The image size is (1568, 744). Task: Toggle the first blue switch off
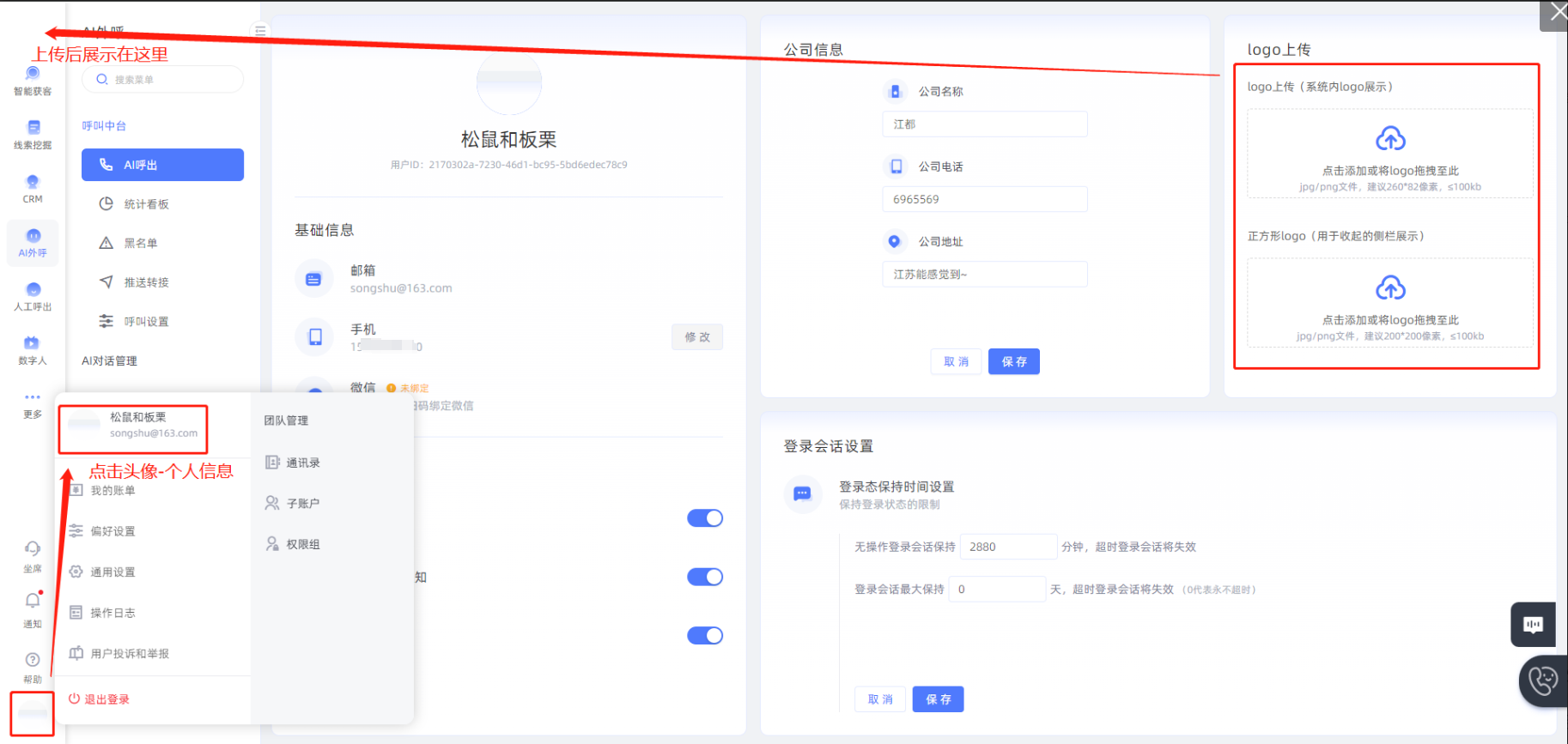704,518
